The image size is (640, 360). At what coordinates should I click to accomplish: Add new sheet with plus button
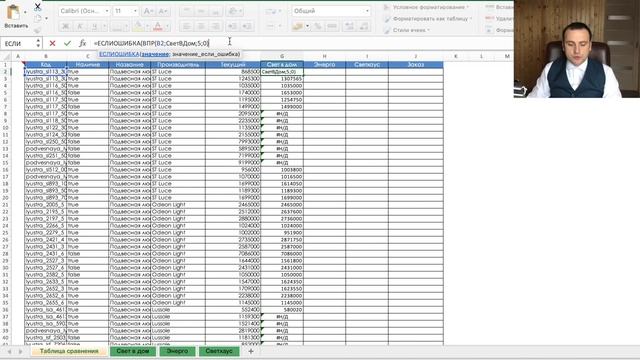(x=251, y=351)
